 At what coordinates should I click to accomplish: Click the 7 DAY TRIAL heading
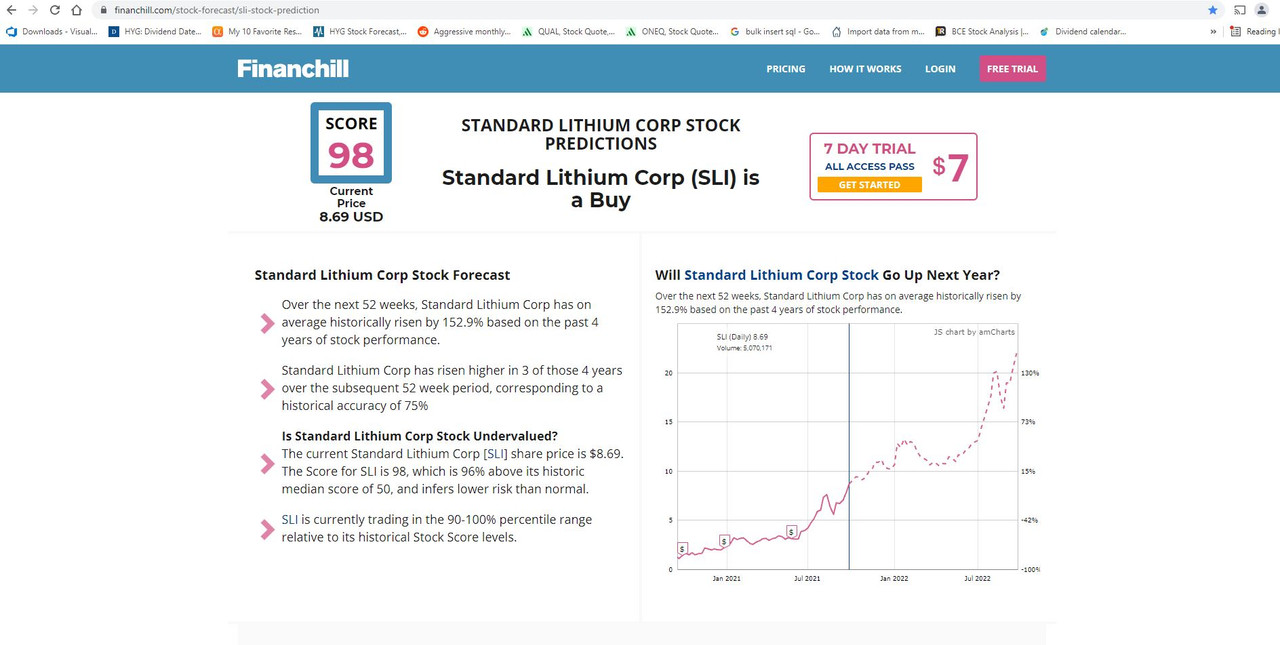869,149
